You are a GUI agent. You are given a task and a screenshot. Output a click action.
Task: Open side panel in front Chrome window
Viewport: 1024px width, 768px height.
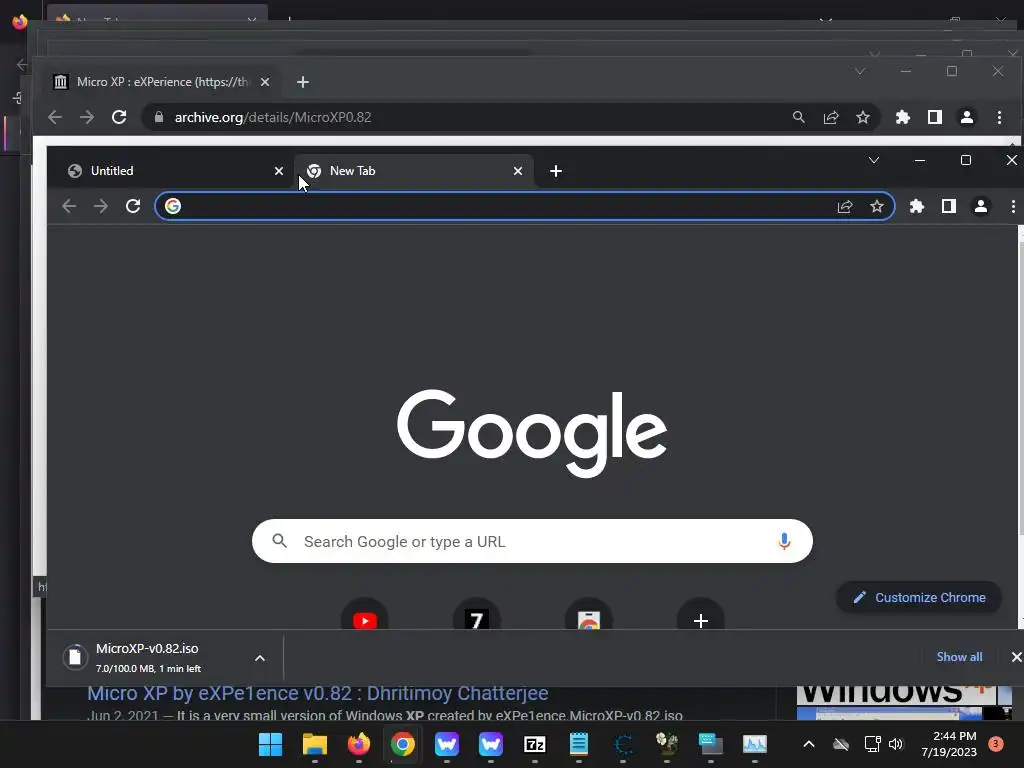tap(949, 206)
